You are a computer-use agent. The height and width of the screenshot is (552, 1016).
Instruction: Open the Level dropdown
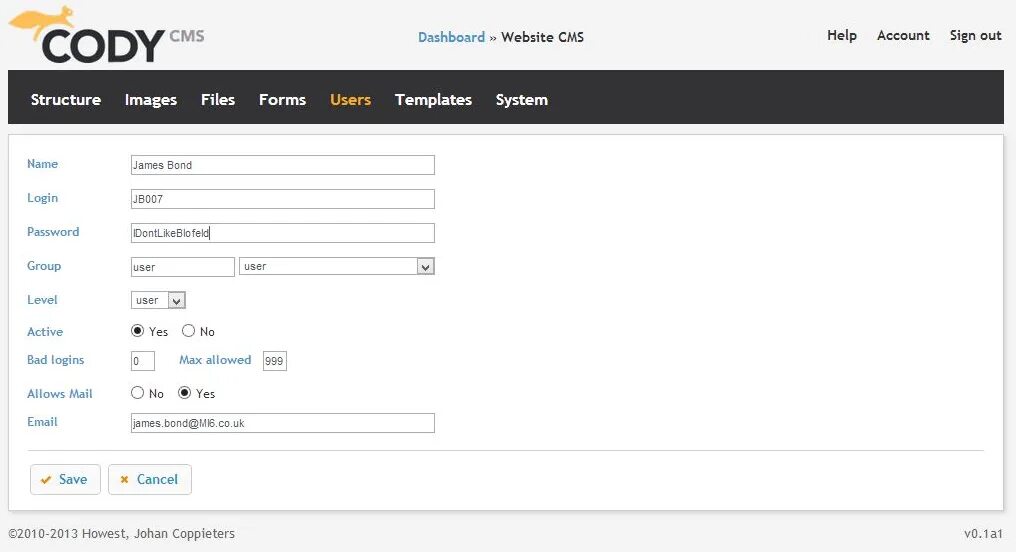click(158, 300)
